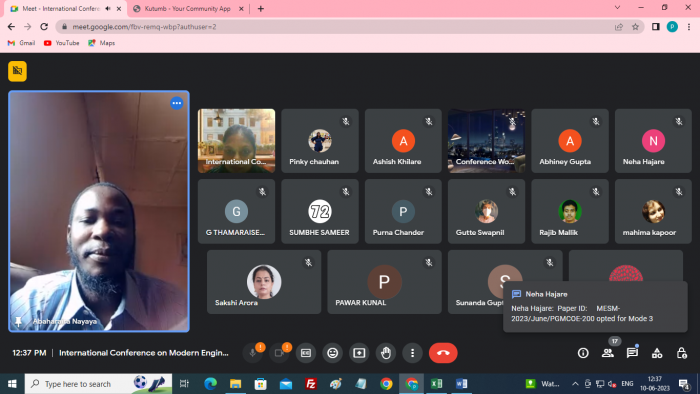This screenshot has height=394, width=700.
Task: Open the emoji reactions picker
Action: click(x=333, y=353)
